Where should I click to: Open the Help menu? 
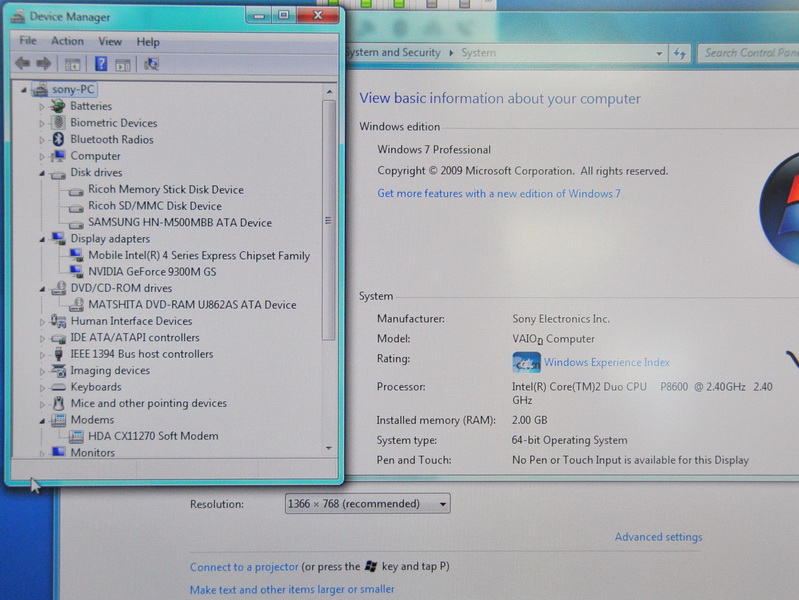(148, 42)
